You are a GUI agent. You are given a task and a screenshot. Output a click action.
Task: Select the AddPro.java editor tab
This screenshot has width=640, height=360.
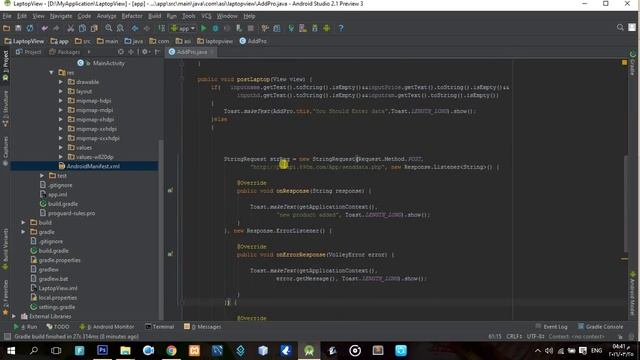point(191,52)
